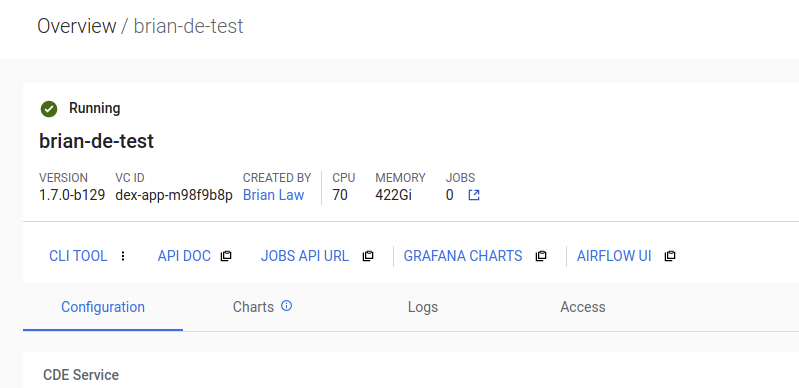Click the JOBS API URL link

coord(305,256)
